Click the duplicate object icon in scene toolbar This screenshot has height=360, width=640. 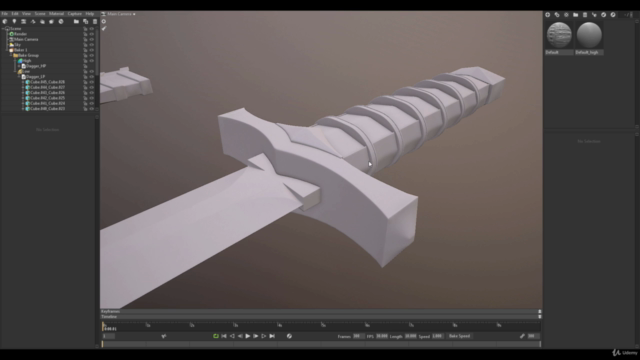coord(86,22)
